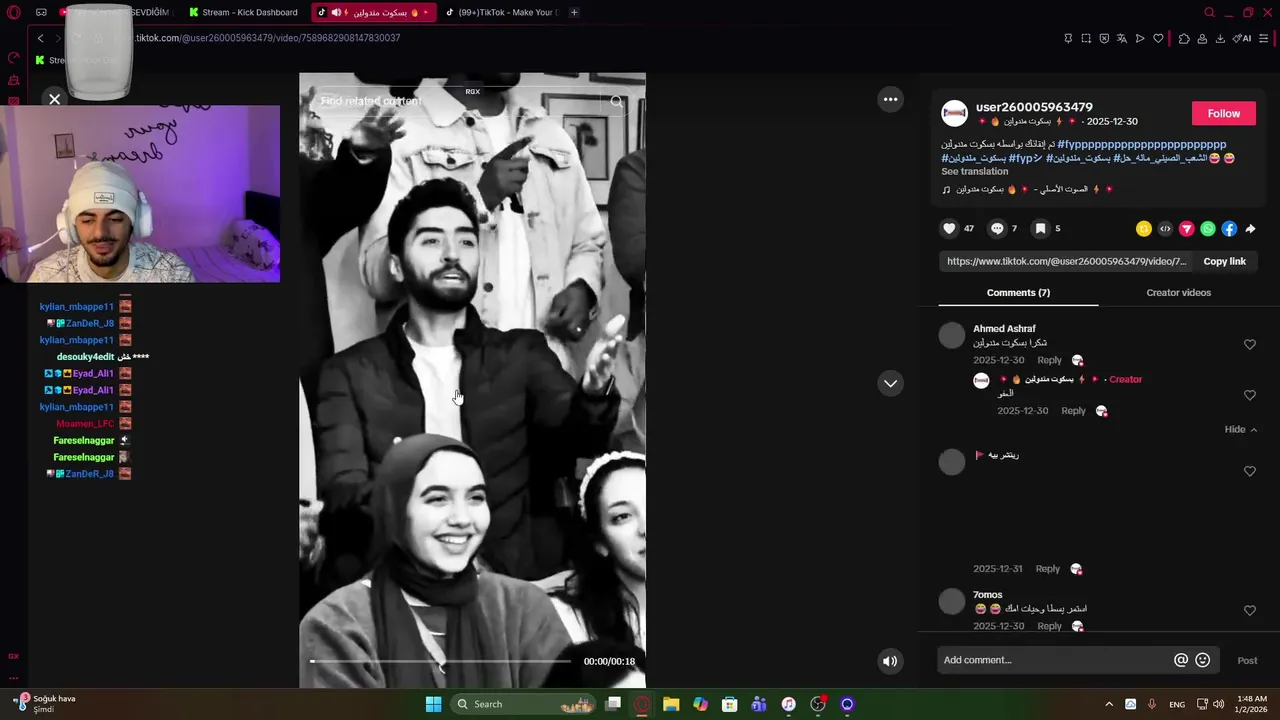
Task: Close the TikTok video viewer with X
Action: [54, 99]
